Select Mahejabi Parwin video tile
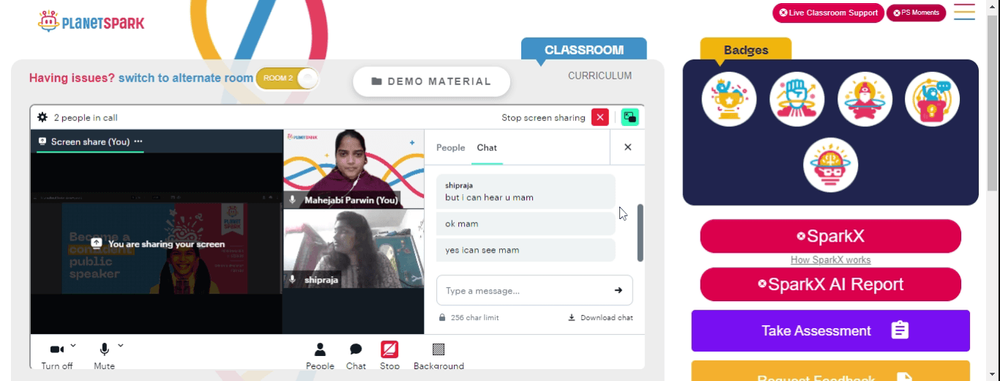This screenshot has width=1000, height=381. click(354, 169)
